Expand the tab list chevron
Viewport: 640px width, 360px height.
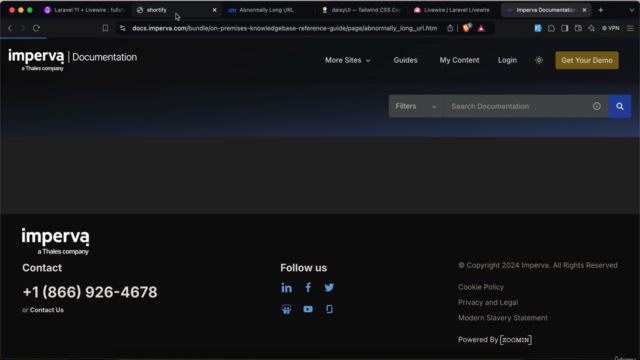click(x=631, y=10)
